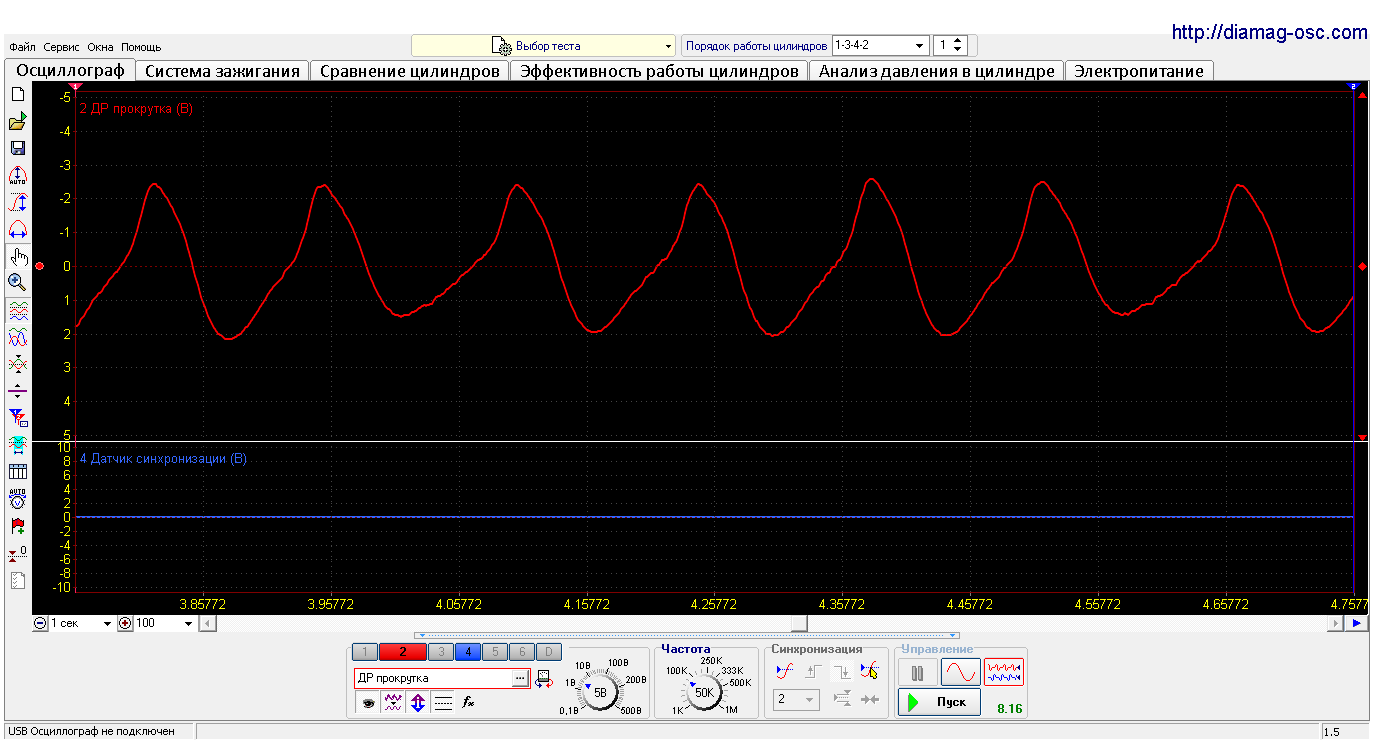Screen dimensions: 1382x744
Task: Click the voltage range knob showing 5В
Action: point(600,692)
